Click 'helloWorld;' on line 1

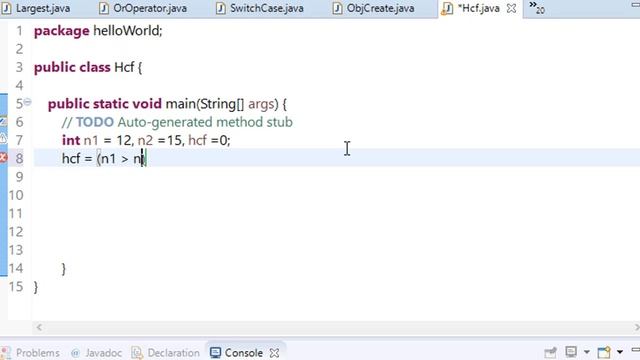click(128, 31)
